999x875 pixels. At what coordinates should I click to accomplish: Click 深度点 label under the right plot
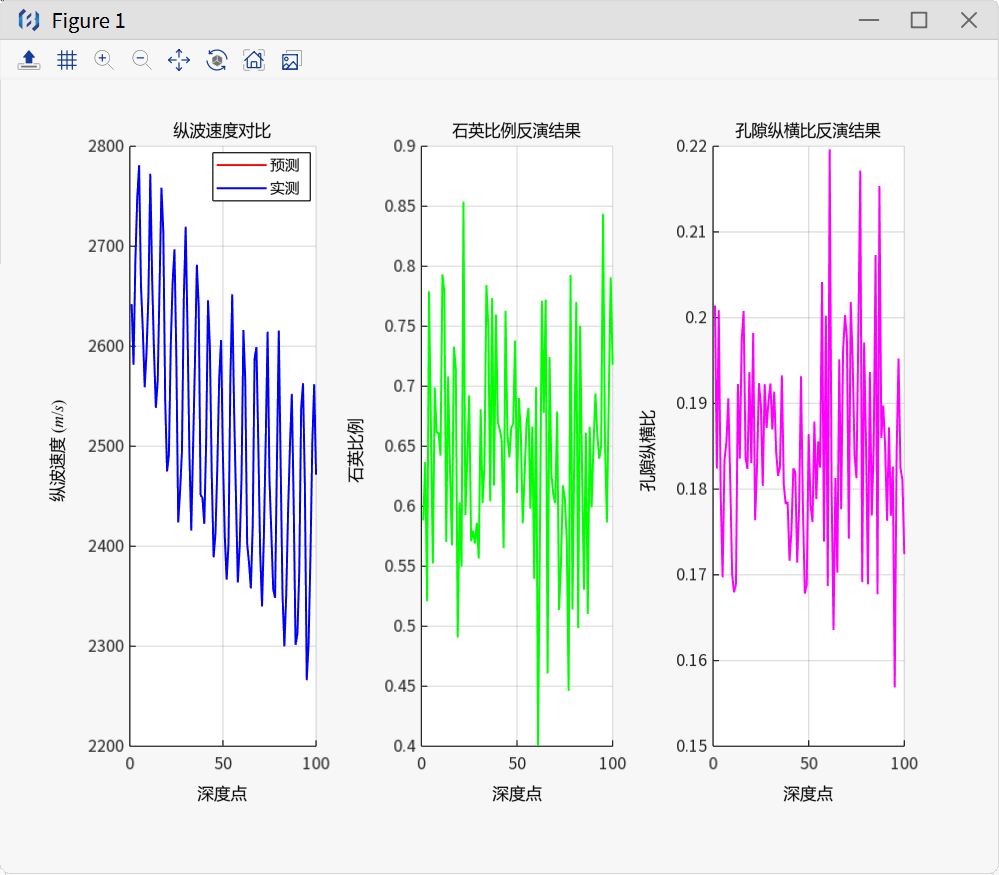808,793
